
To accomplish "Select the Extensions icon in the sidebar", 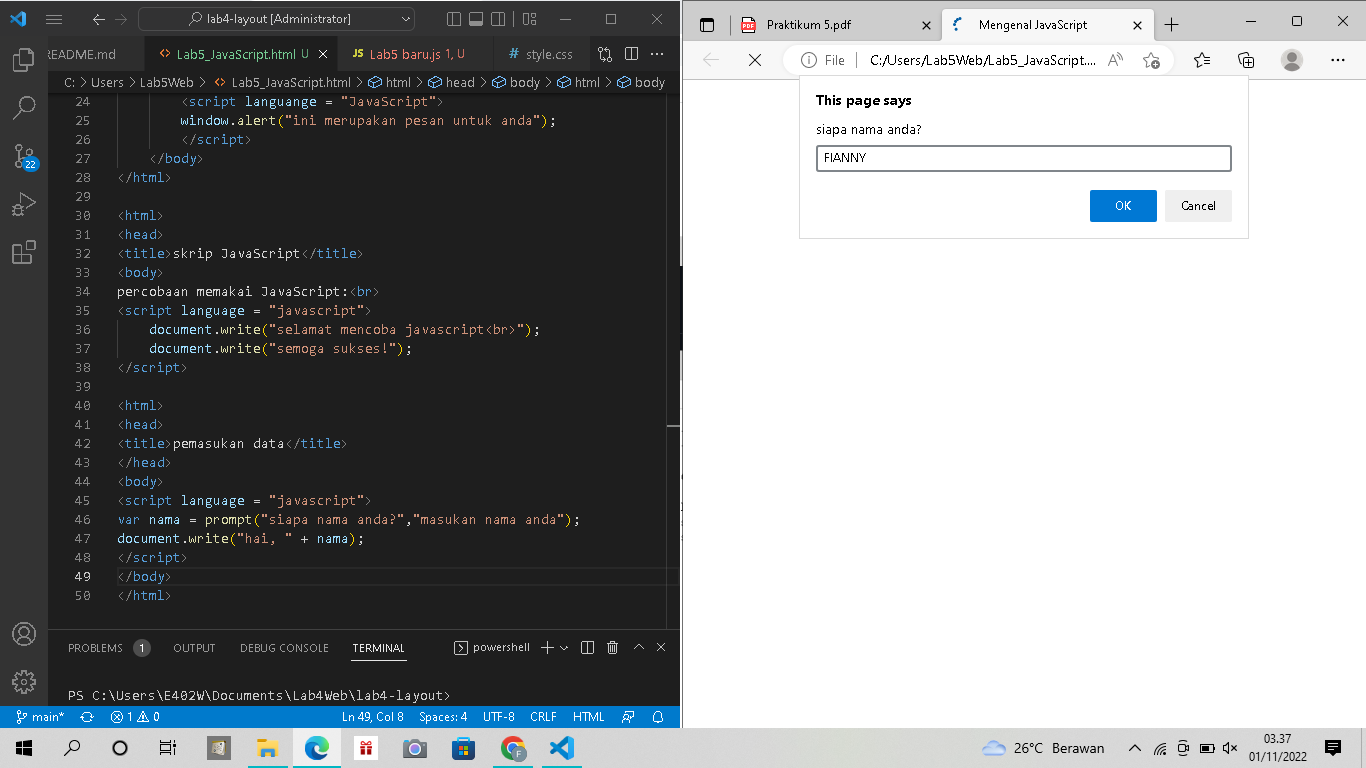I will click(x=23, y=252).
